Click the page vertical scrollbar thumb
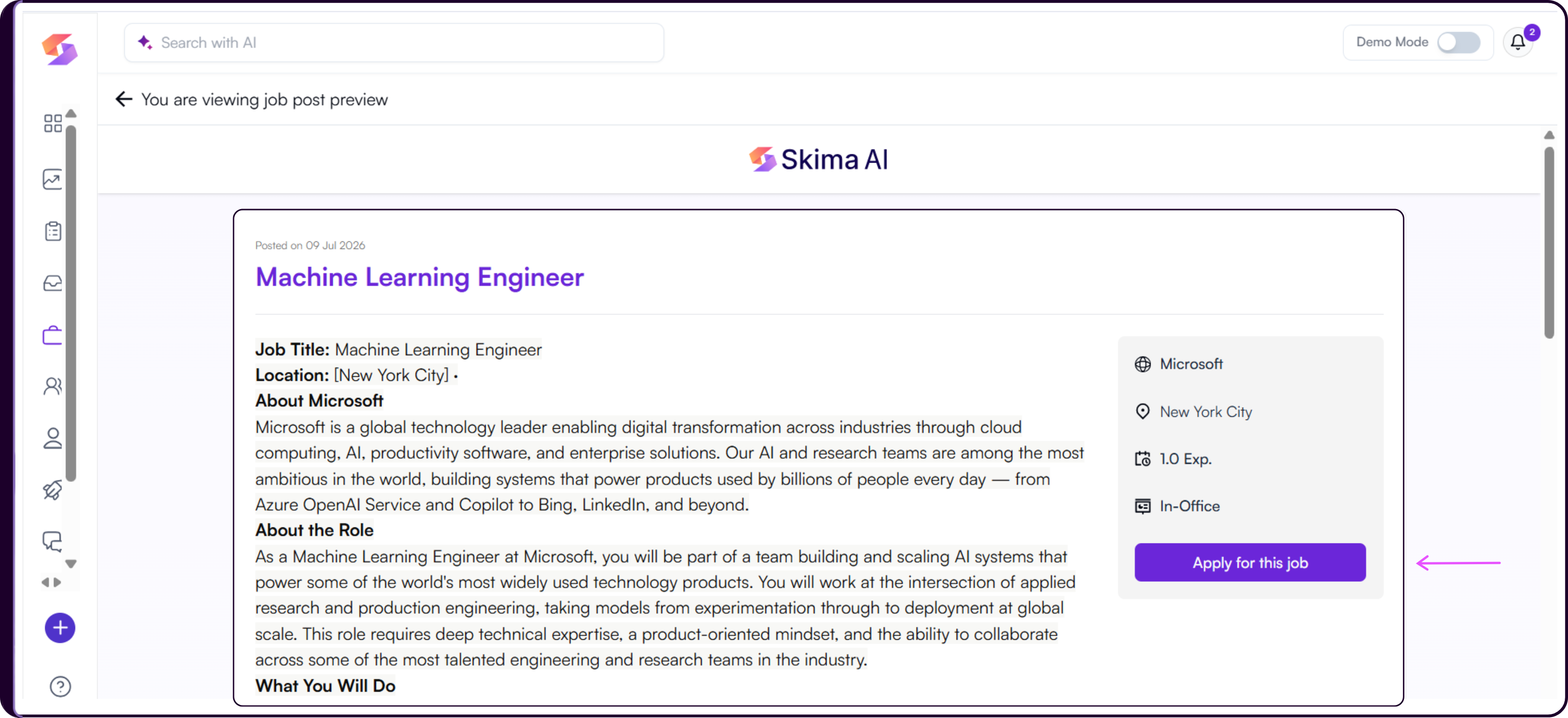This screenshot has width=1568, height=718. (1549, 242)
